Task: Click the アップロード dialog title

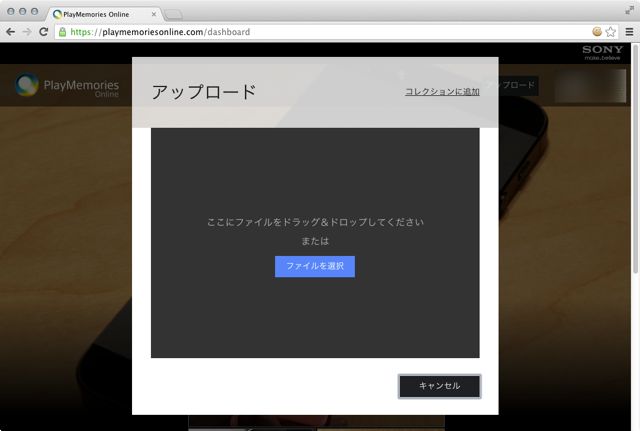Action: (x=204, y=92)
